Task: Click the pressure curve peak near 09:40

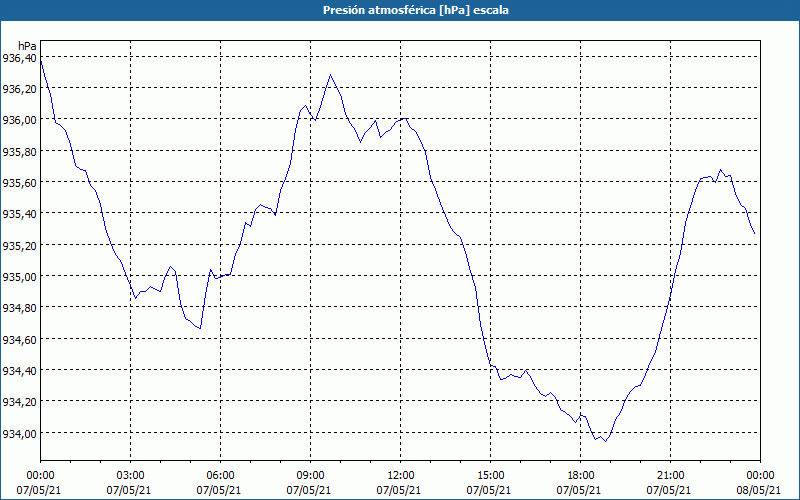Action: pos(331,75)
